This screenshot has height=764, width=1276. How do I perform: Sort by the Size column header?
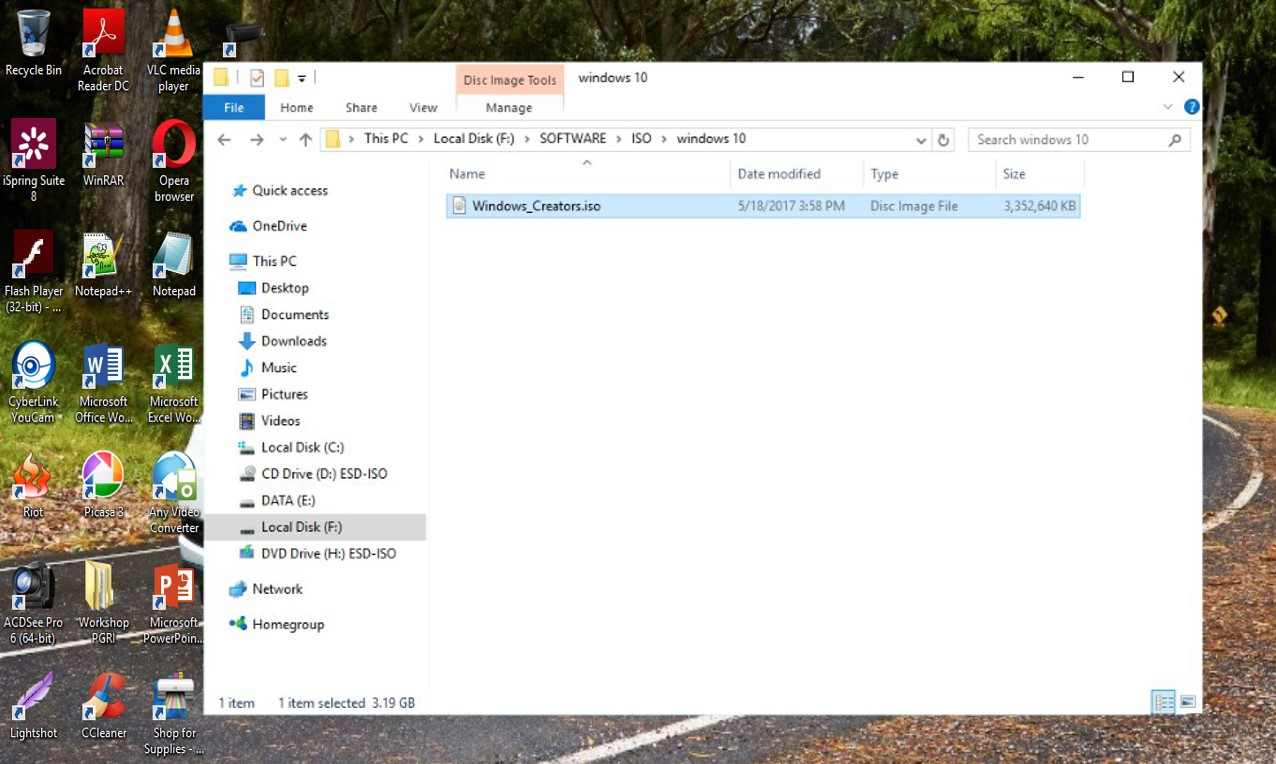(x=1039, y=174)
